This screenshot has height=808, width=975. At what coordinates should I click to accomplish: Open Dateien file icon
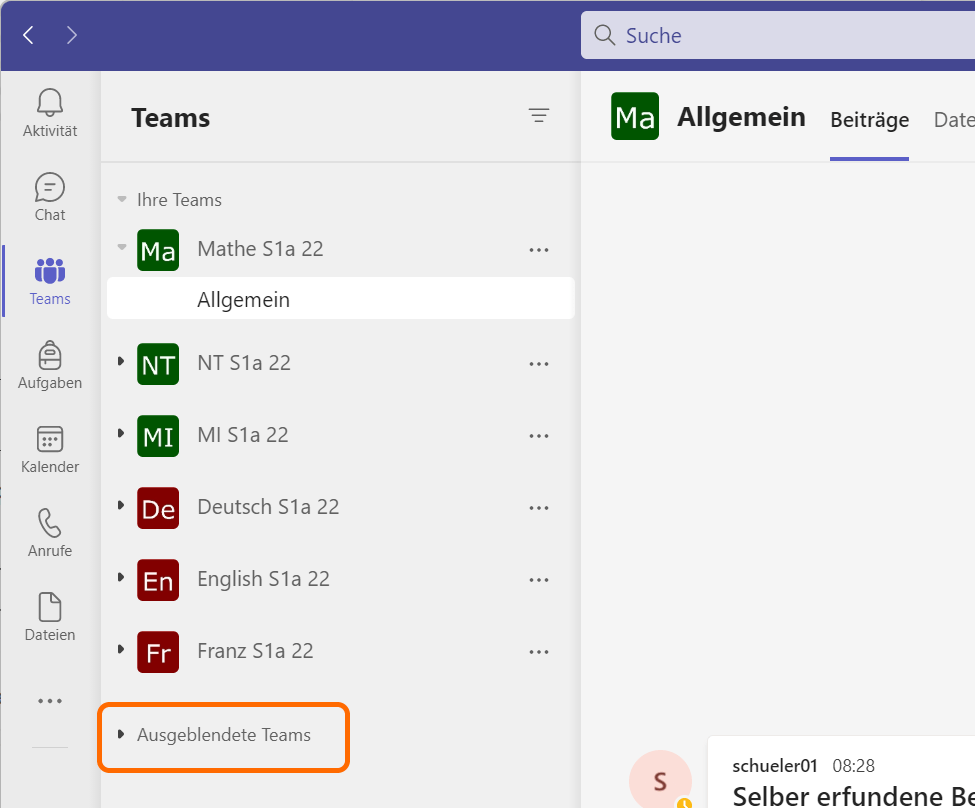pos(50,607)
